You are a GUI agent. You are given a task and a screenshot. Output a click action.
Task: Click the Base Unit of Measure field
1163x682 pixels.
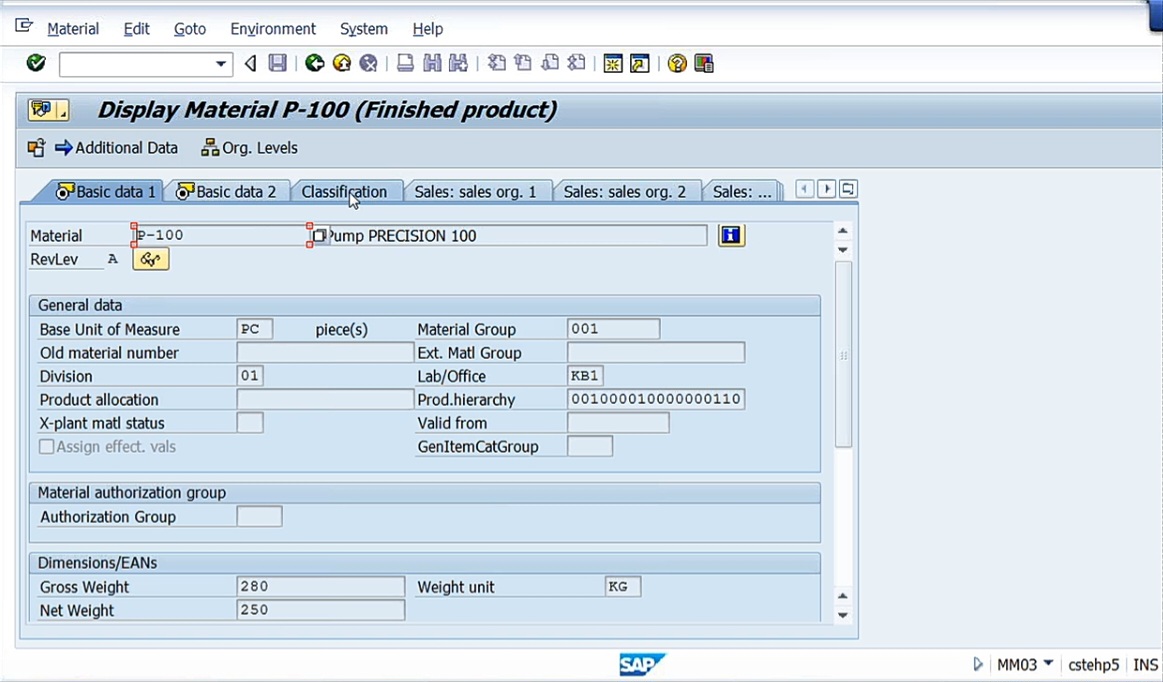(254, 329)
